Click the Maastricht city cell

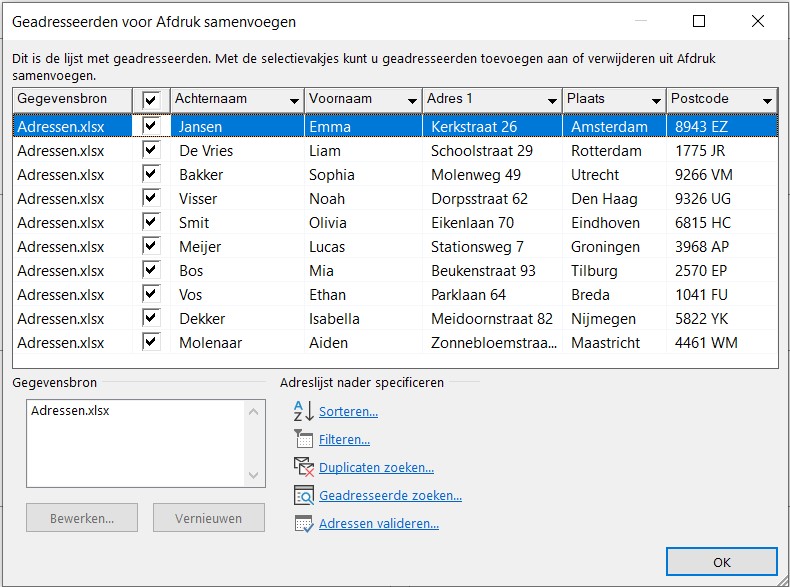click(615, 343)
